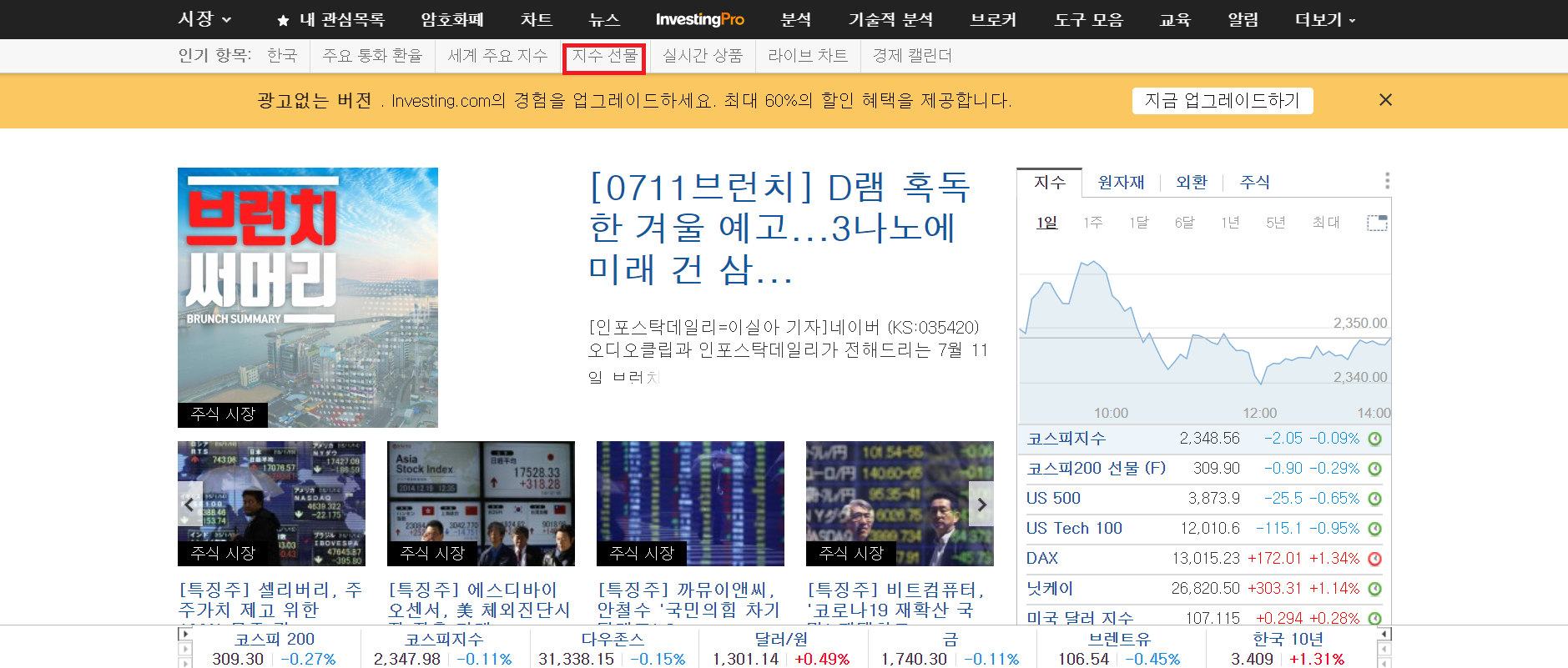Click the chart expand fullscreen icon
The width and height of the screenshot is (1568, 668).
(x=1377, y=223)
